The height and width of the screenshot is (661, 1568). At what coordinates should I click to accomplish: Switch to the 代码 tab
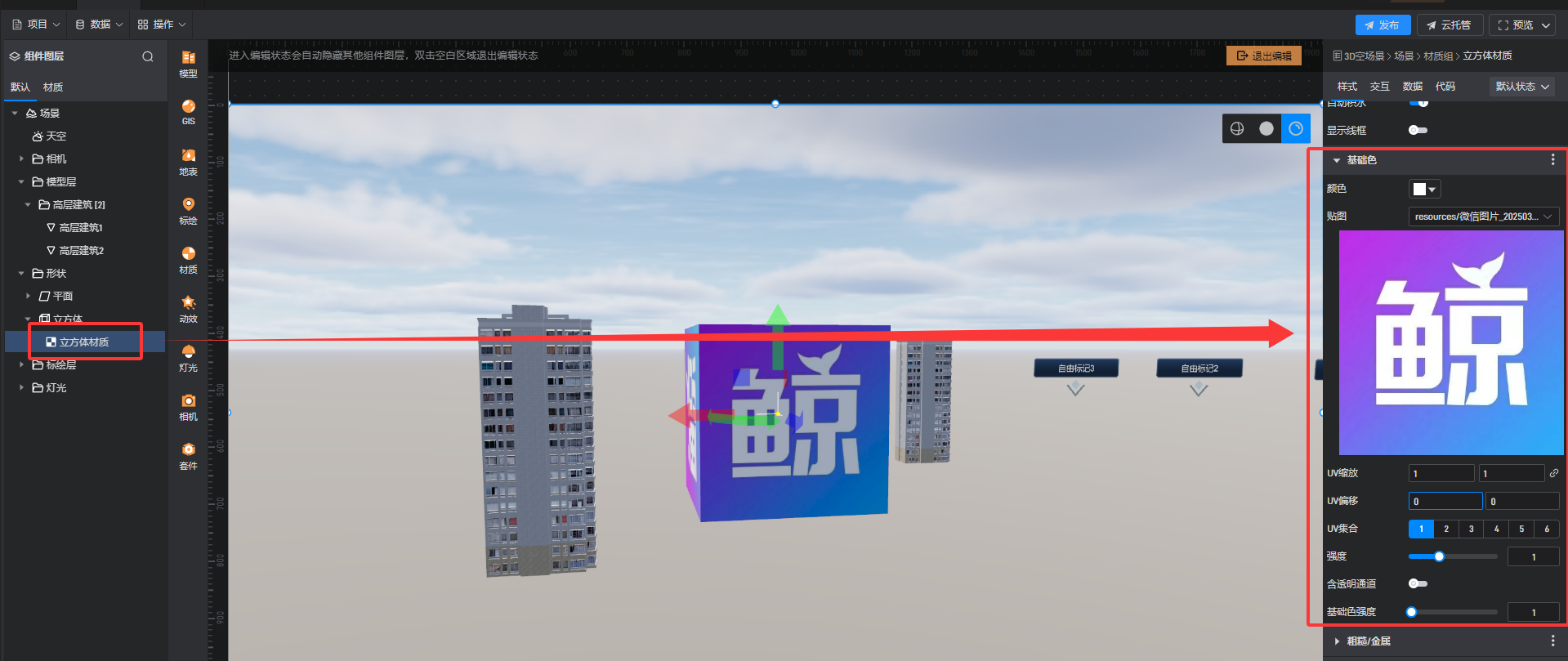(x=1445, y=87)
